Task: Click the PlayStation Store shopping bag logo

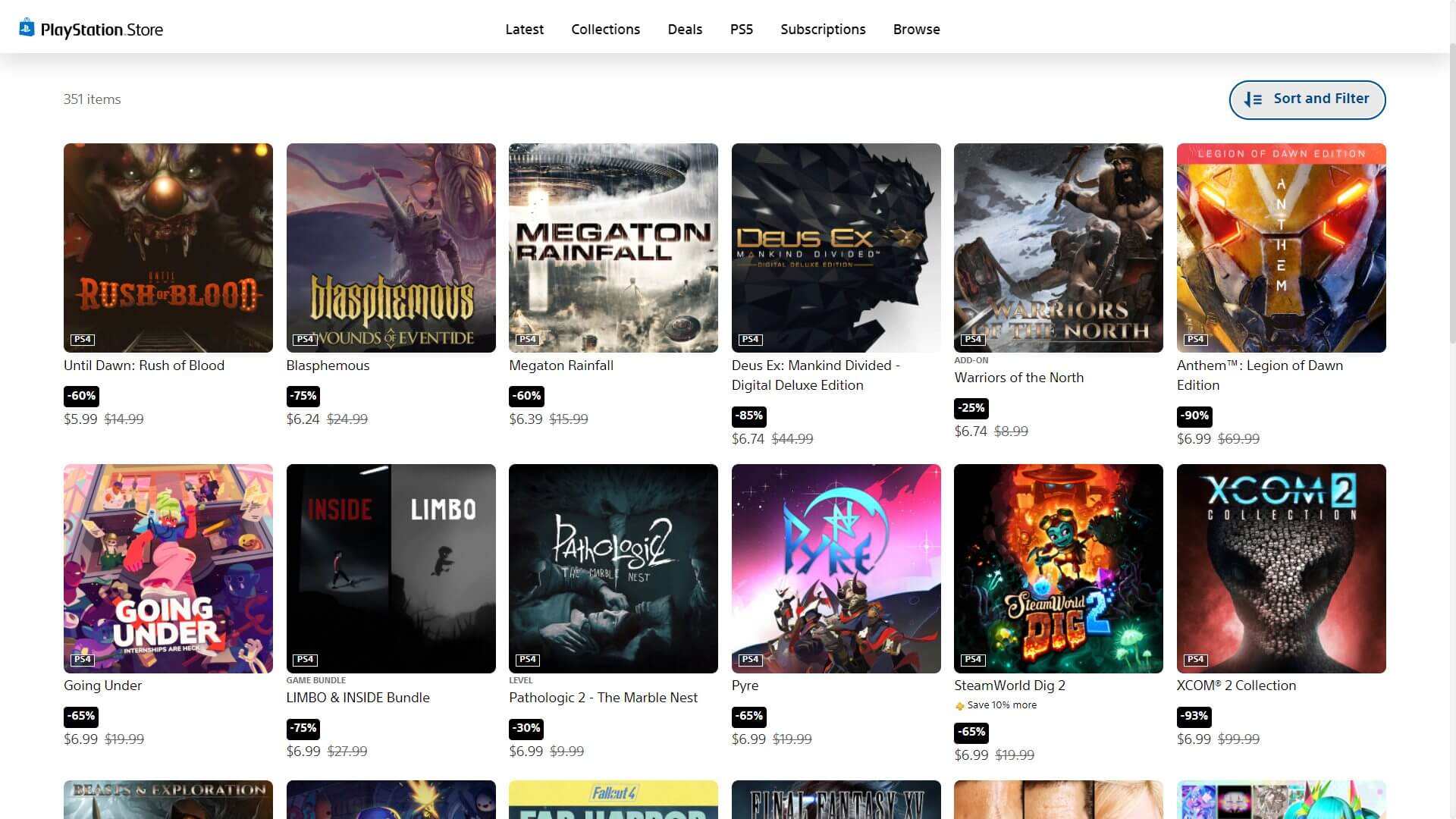Action: click(x=27, y=27)
